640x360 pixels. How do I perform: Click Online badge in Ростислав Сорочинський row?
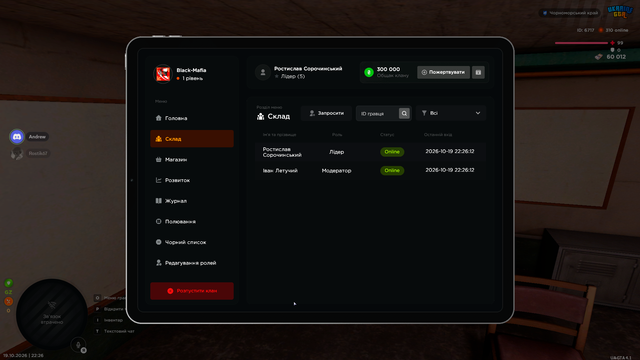392,152
